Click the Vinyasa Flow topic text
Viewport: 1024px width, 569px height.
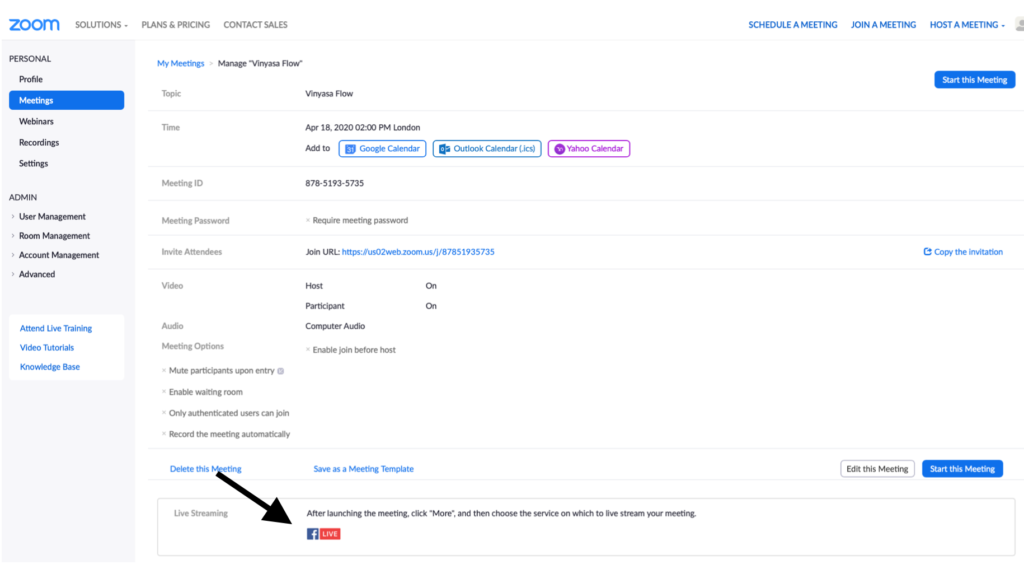point(329,93)
